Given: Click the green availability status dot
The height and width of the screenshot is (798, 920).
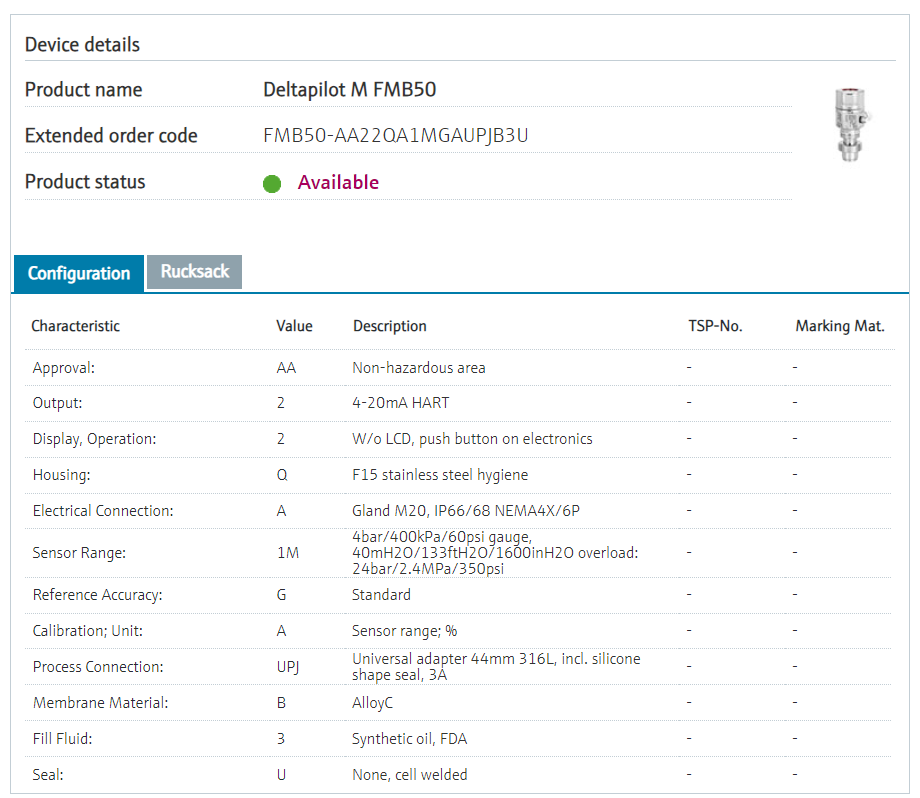Looking at the screenshot, I should 272,184.
